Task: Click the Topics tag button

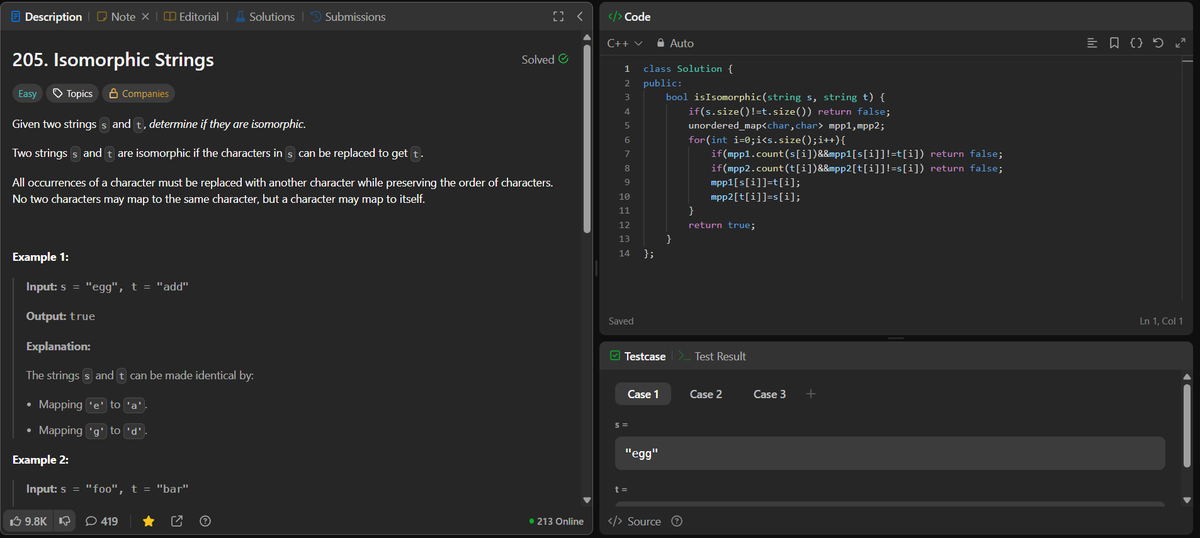Action: 72,93
